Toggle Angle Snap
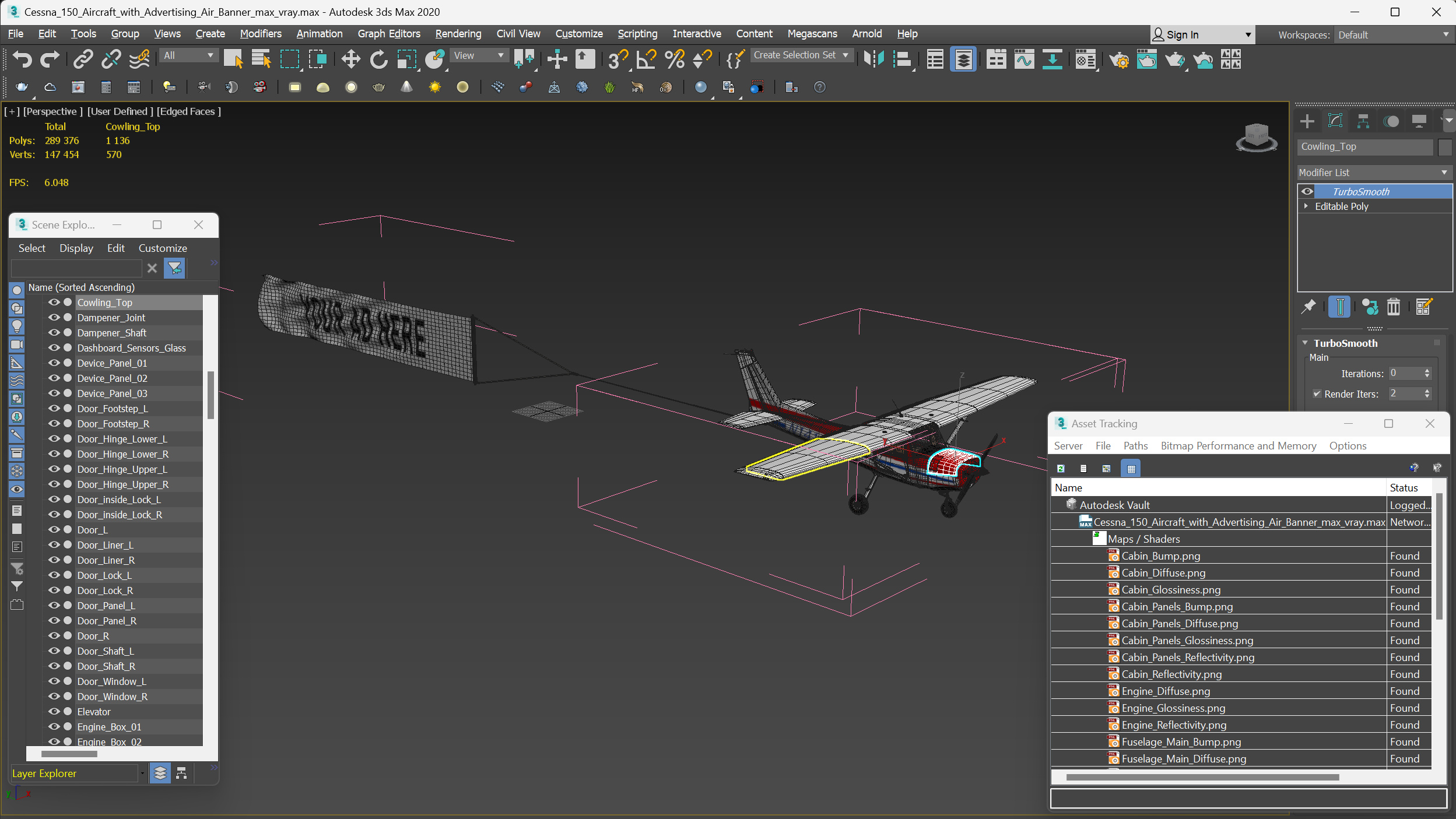The image size is (1456, 819). 646,59
